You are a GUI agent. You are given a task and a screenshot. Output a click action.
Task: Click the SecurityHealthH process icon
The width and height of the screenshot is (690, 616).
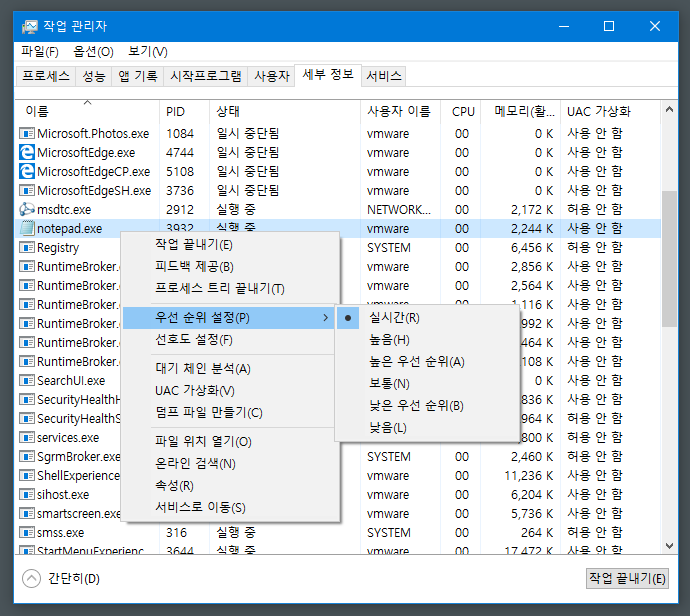(27, 399)
